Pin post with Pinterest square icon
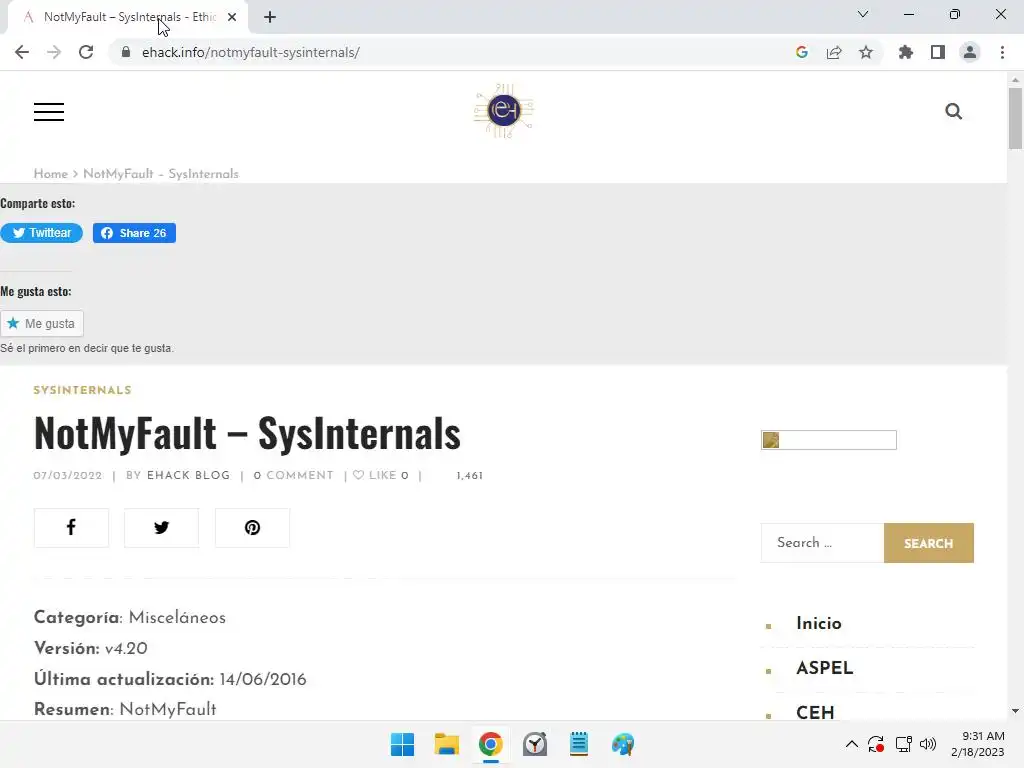This screenshot has height=768, width=1024. (x=252, y=528)
